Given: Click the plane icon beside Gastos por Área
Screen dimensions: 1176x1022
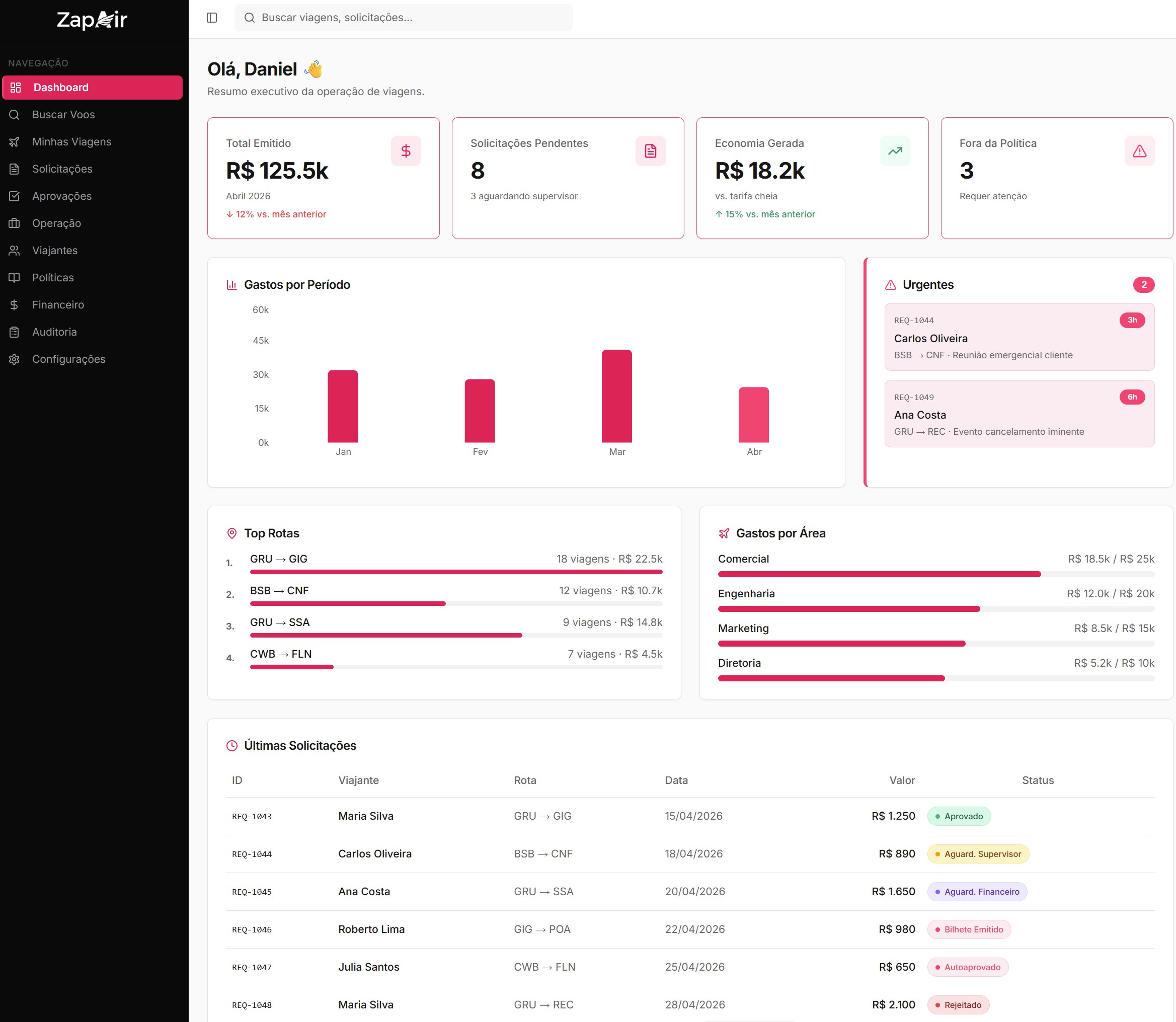Looking at the screenshot, I should click(x=724, y=533).
